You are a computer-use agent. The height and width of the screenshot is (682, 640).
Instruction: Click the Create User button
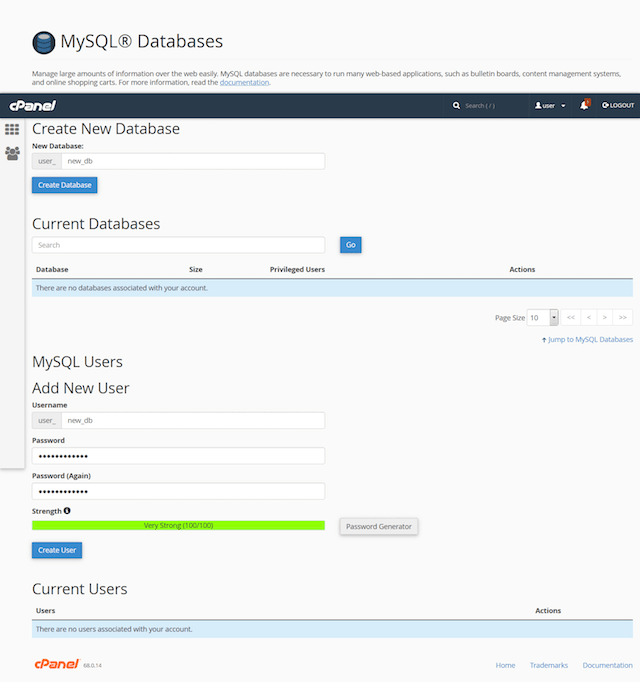tap(57, 550)
